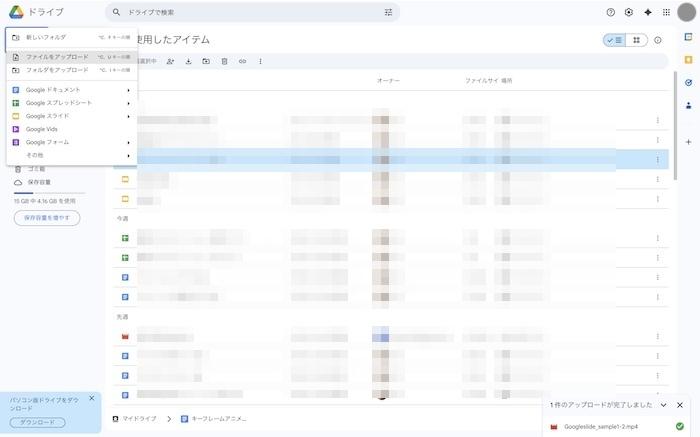
Task: Click the ドライブで検索 search field
Action: 252,12
